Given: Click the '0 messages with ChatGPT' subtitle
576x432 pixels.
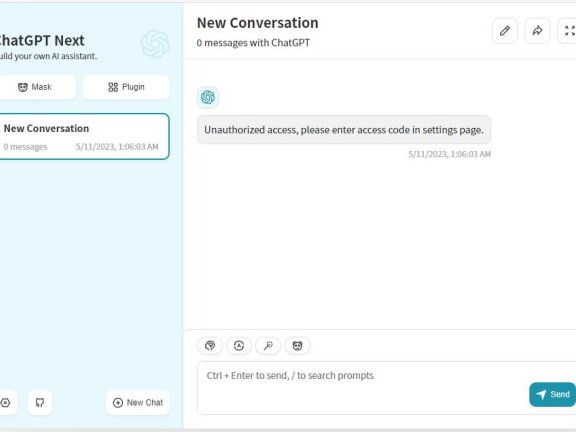Looking at the screenshot, I should [x=253, y=43].
